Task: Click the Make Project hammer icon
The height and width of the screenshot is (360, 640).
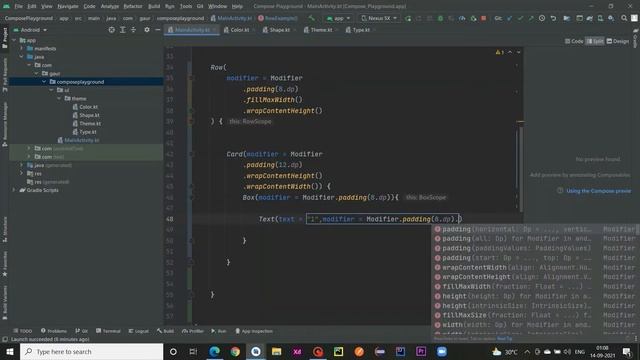Action: tap(311, 18)
